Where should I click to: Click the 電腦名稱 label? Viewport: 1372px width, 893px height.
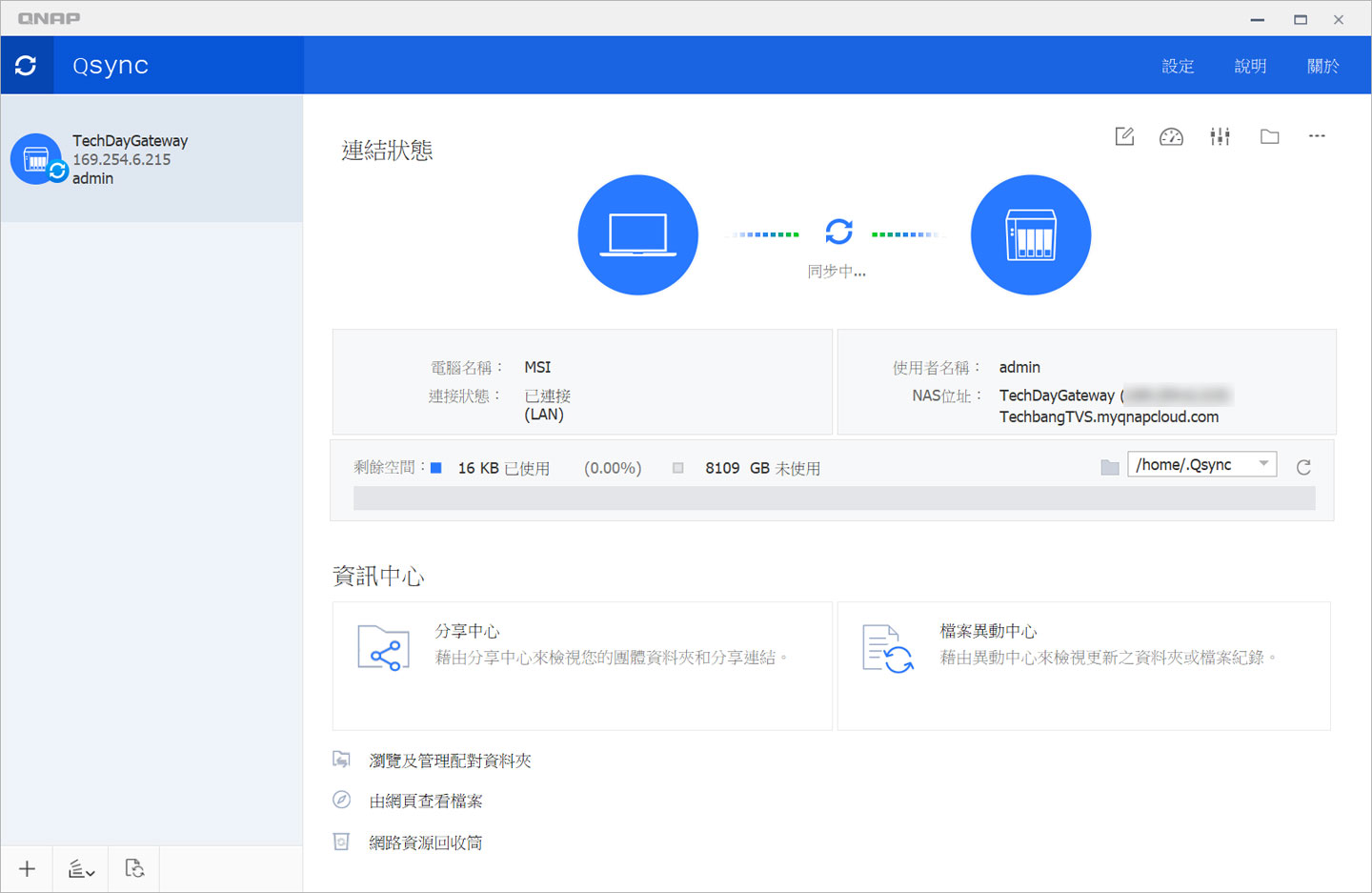tap(466, 367)
